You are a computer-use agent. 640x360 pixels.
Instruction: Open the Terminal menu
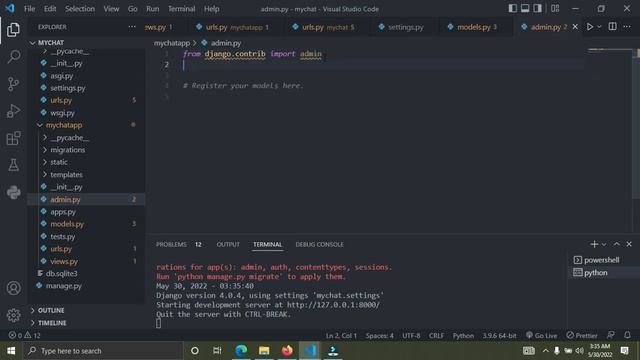click(x=181, y=9)
